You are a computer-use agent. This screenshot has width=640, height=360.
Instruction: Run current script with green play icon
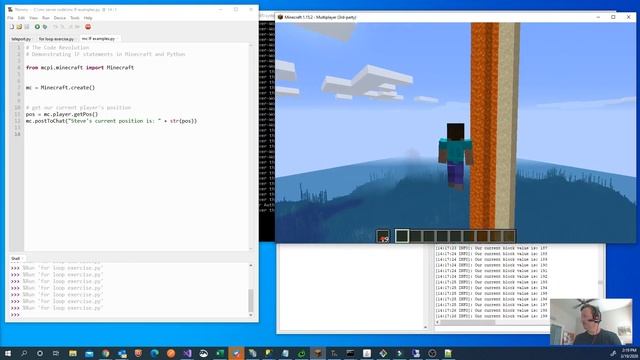point(37,27)
